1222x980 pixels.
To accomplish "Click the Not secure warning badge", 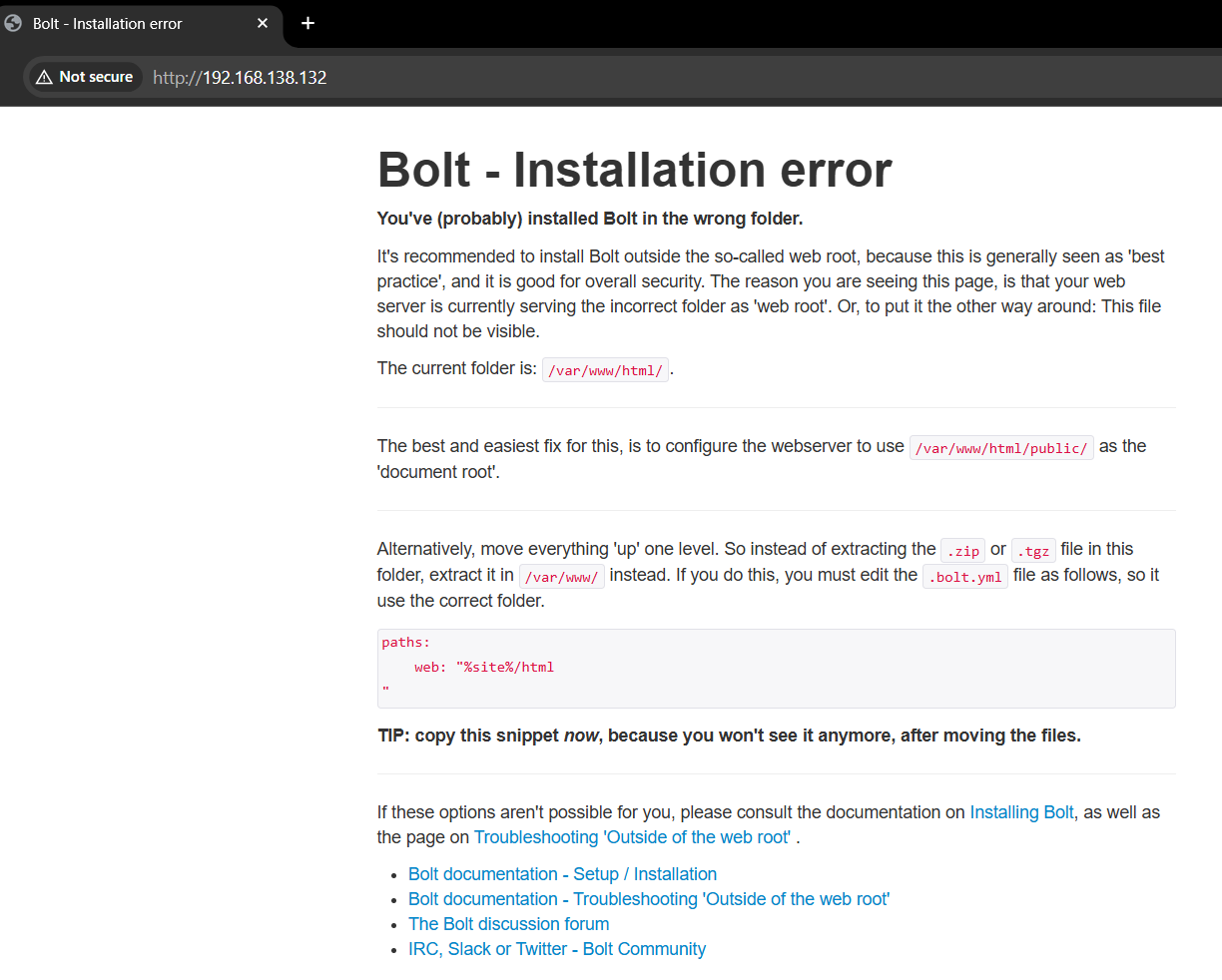I will click(x=85, y=77).
